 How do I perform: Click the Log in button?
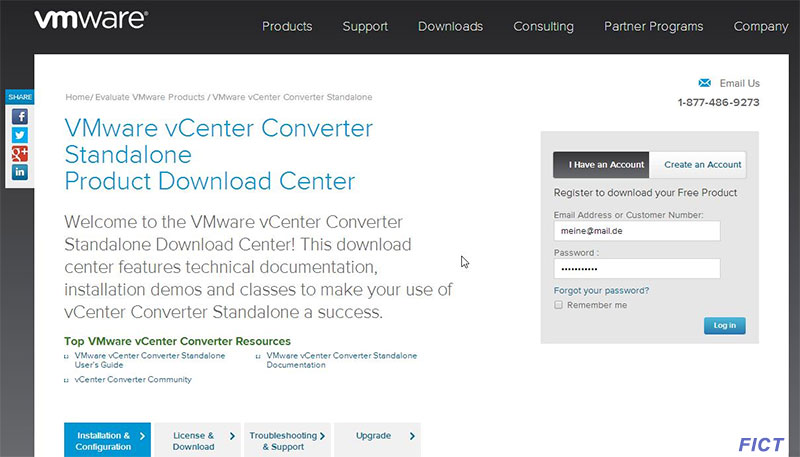724,325
